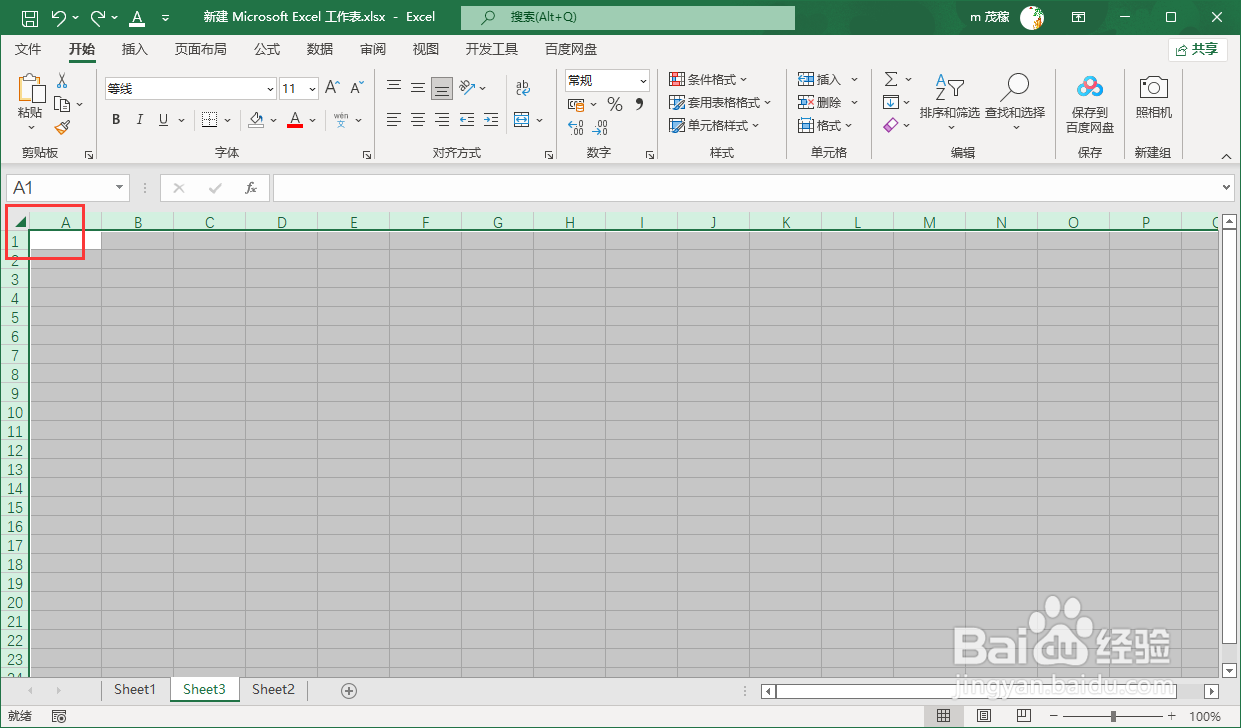The image size is (1241, 728).
Task: Expand Conditional Formatting (条件格式) menu
Action: click(708, 79)
